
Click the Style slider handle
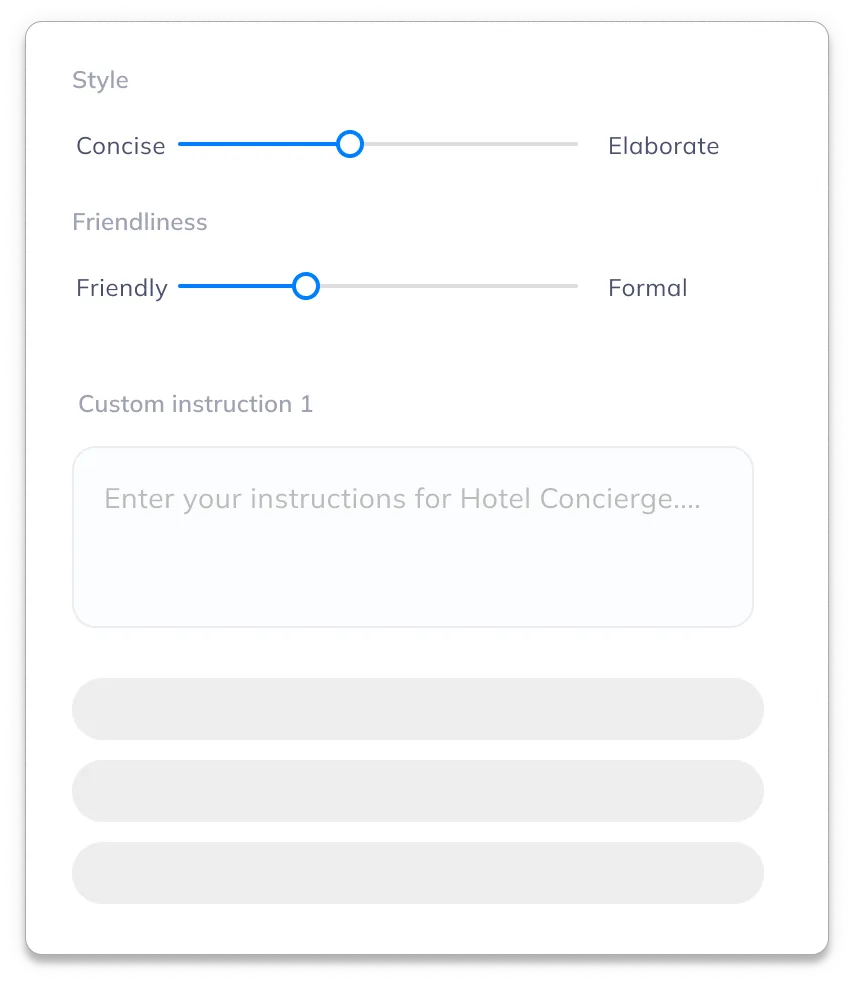pos(350,144)
